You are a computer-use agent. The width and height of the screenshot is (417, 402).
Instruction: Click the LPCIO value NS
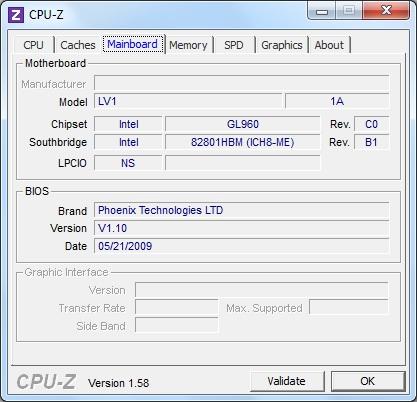tap(128, 163)
